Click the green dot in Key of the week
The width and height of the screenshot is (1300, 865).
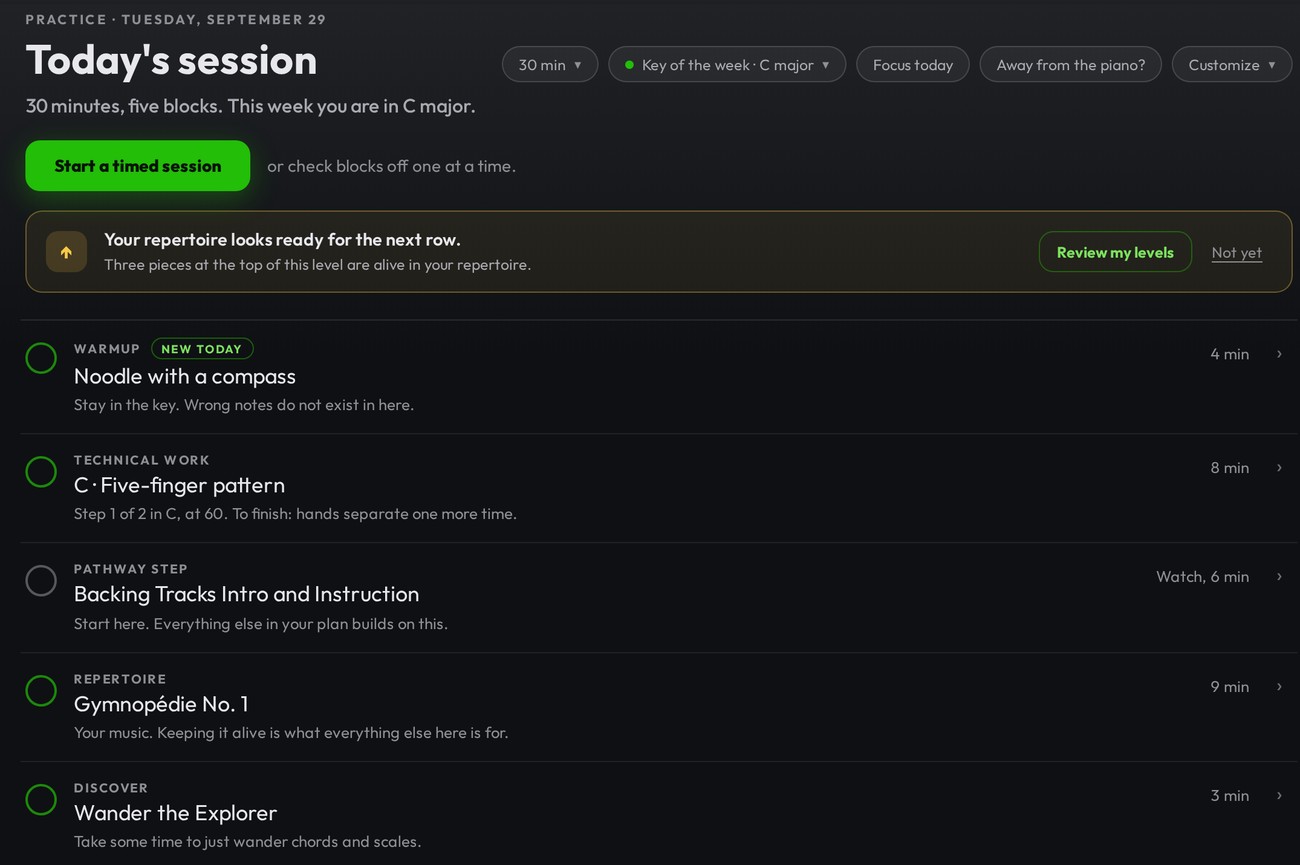(x=629, y=65)
